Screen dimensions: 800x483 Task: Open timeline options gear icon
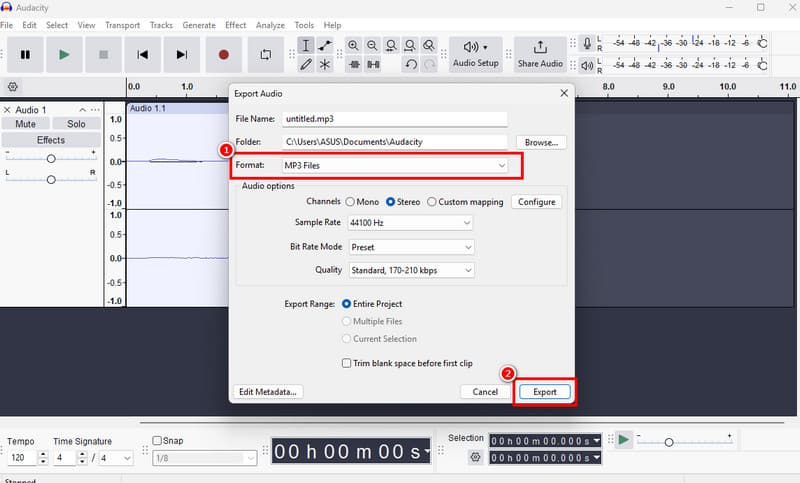[13, 87]
